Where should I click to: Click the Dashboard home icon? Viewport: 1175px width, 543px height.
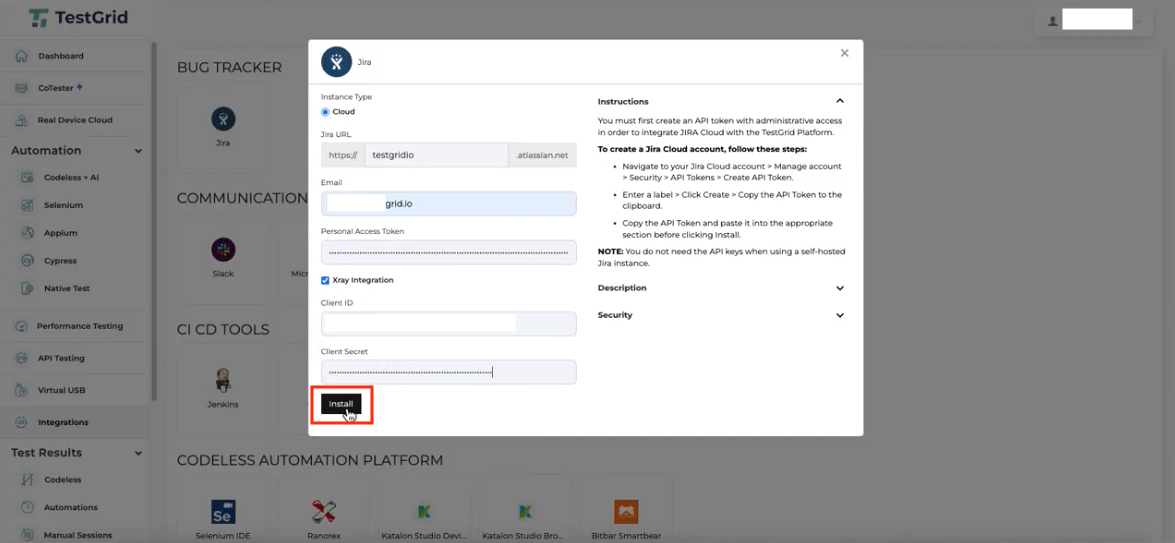[22, 56]
